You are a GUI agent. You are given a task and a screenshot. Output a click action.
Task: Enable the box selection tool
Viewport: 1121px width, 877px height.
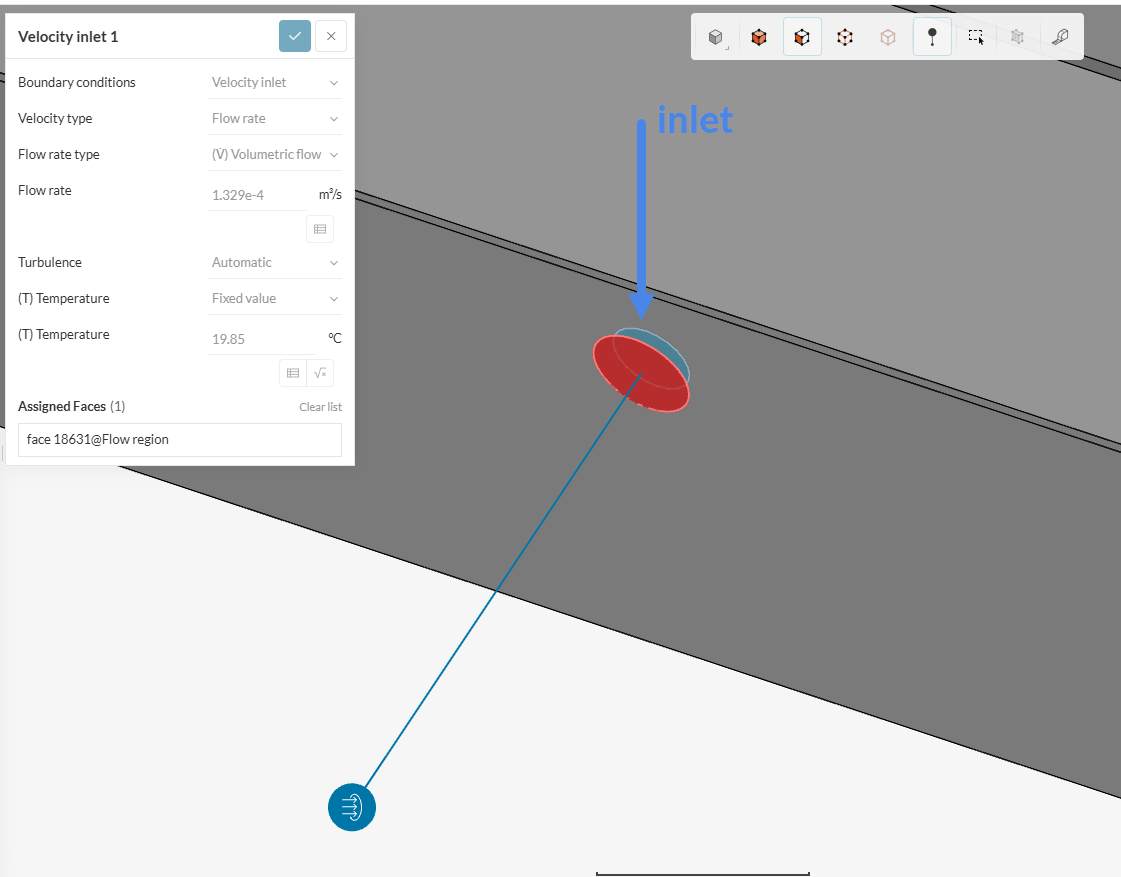coord(975,36)
